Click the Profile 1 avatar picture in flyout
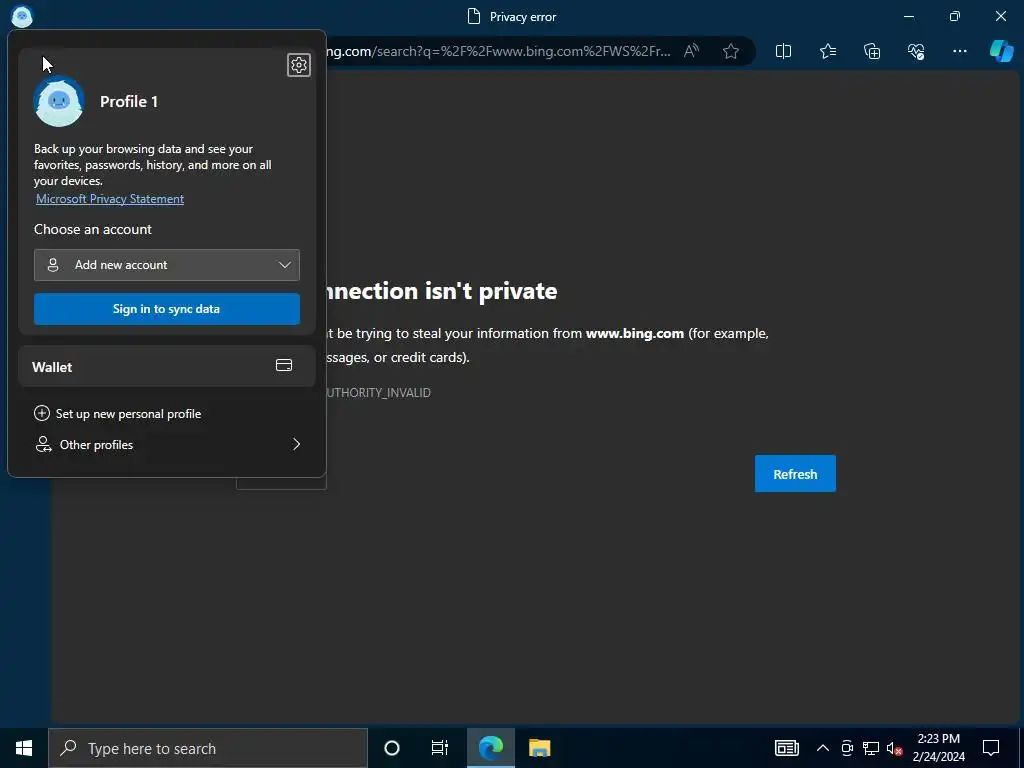The image size is (1024, 768). point(59,101)
